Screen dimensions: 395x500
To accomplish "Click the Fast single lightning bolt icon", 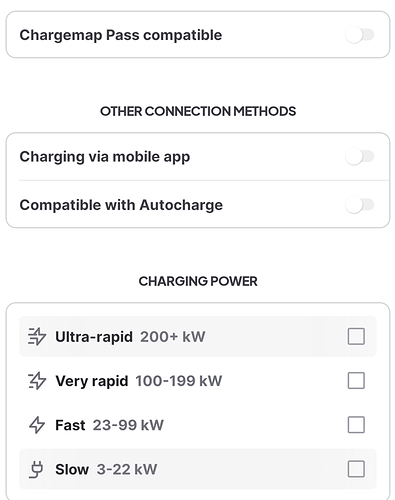I will click(x=37, y=425).
